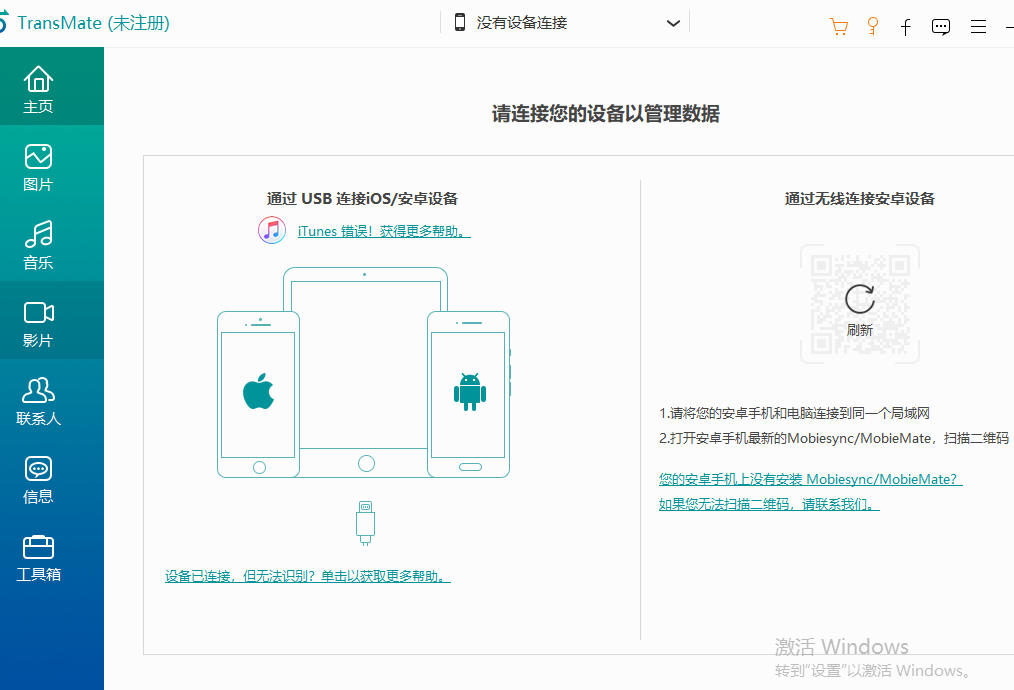Open link about device connected but unrecognized
The height and width of the screenshot is (690, 1014).
pyautogui.click(x=307, y=576)
